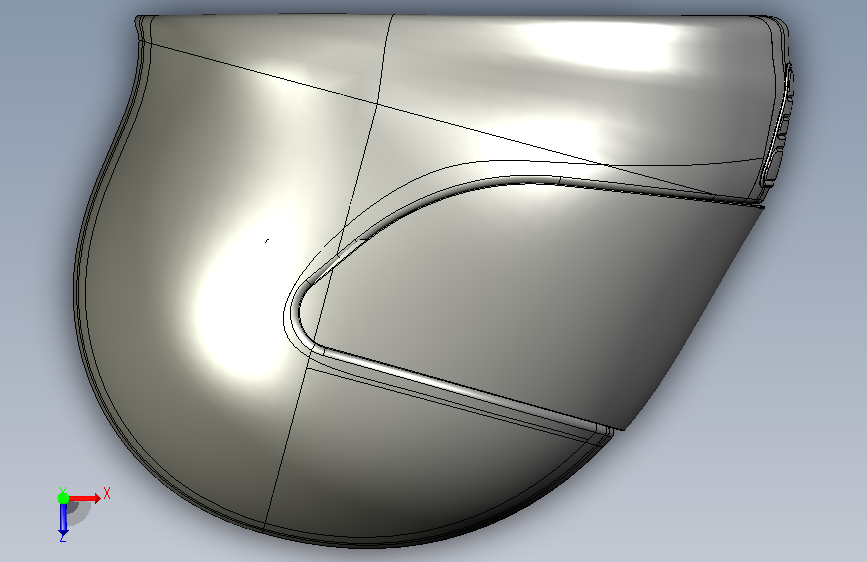Click the upper straight segment of the raised bead

636,188
